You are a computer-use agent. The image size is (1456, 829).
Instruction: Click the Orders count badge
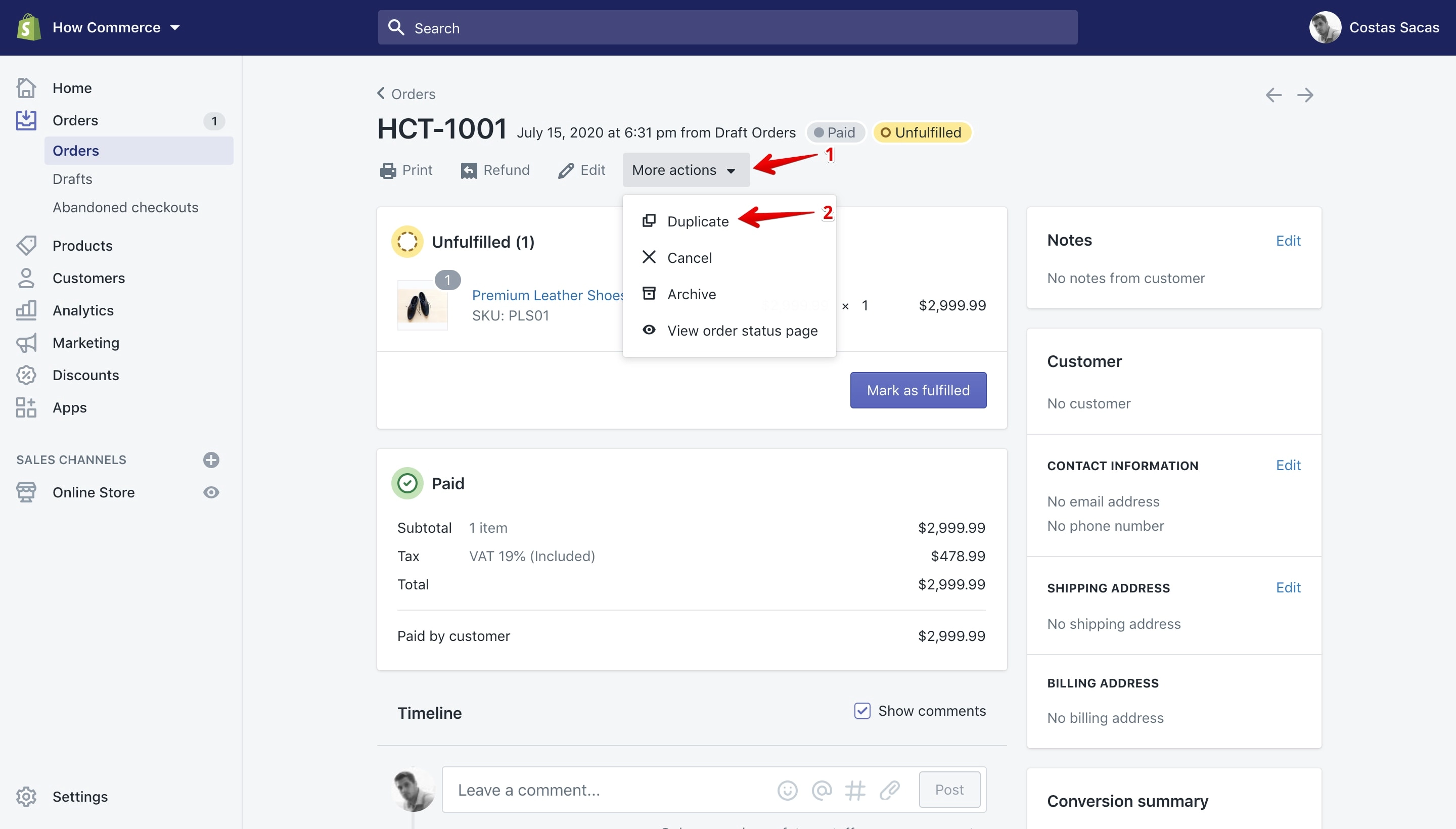pyautogui.click(x=214, y=121)
